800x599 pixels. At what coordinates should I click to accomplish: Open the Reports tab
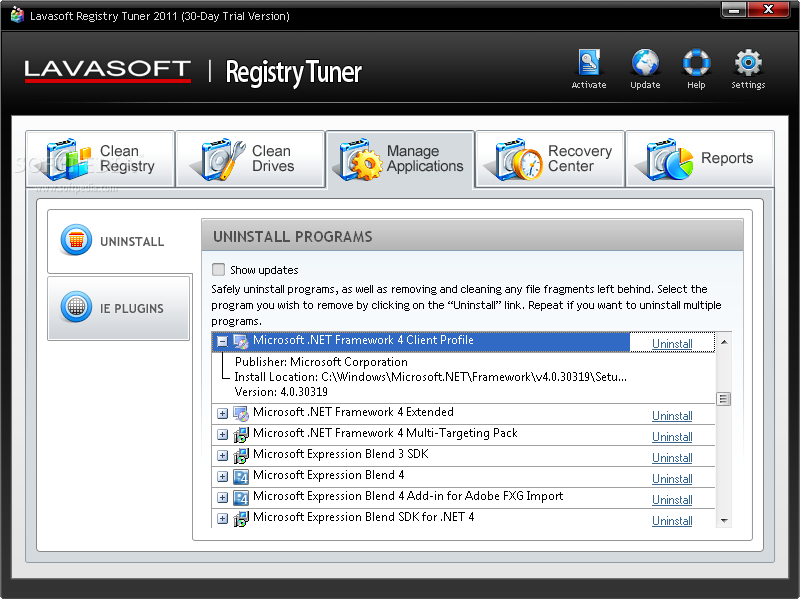(700, 159)
